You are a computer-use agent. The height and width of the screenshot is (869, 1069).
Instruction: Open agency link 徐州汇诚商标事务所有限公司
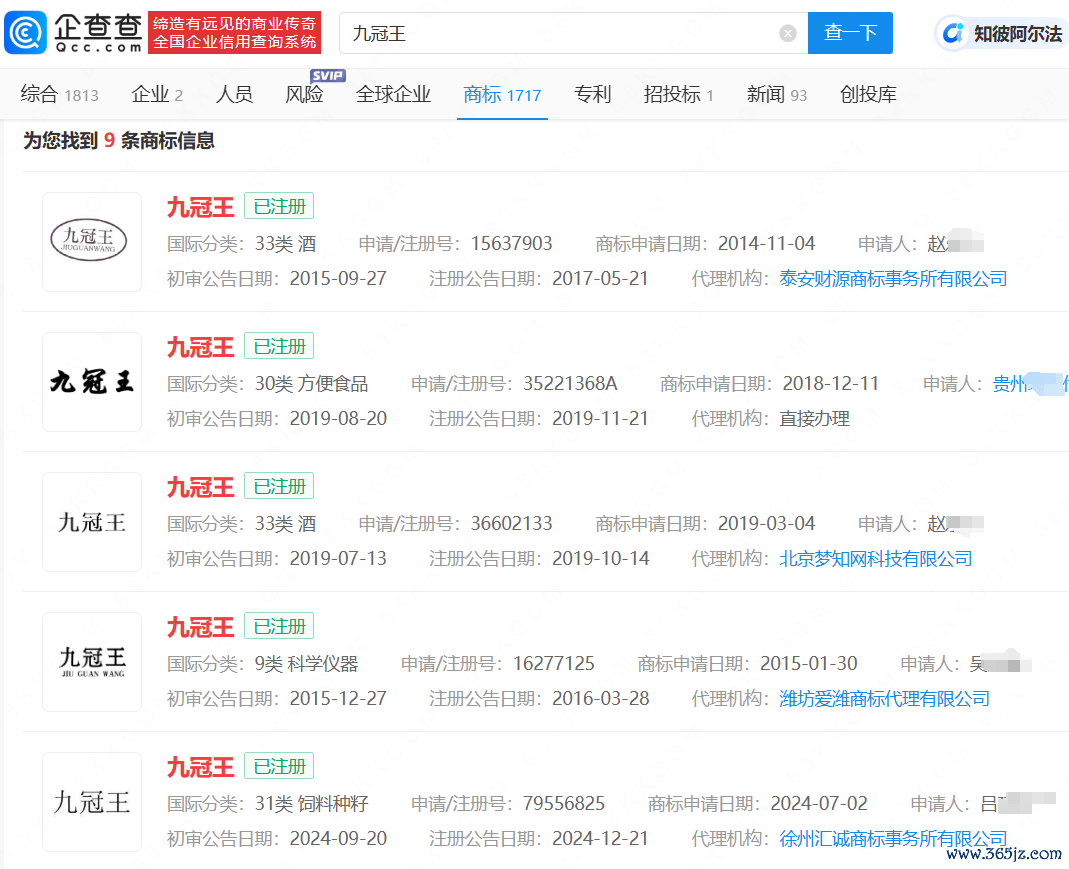893,838
